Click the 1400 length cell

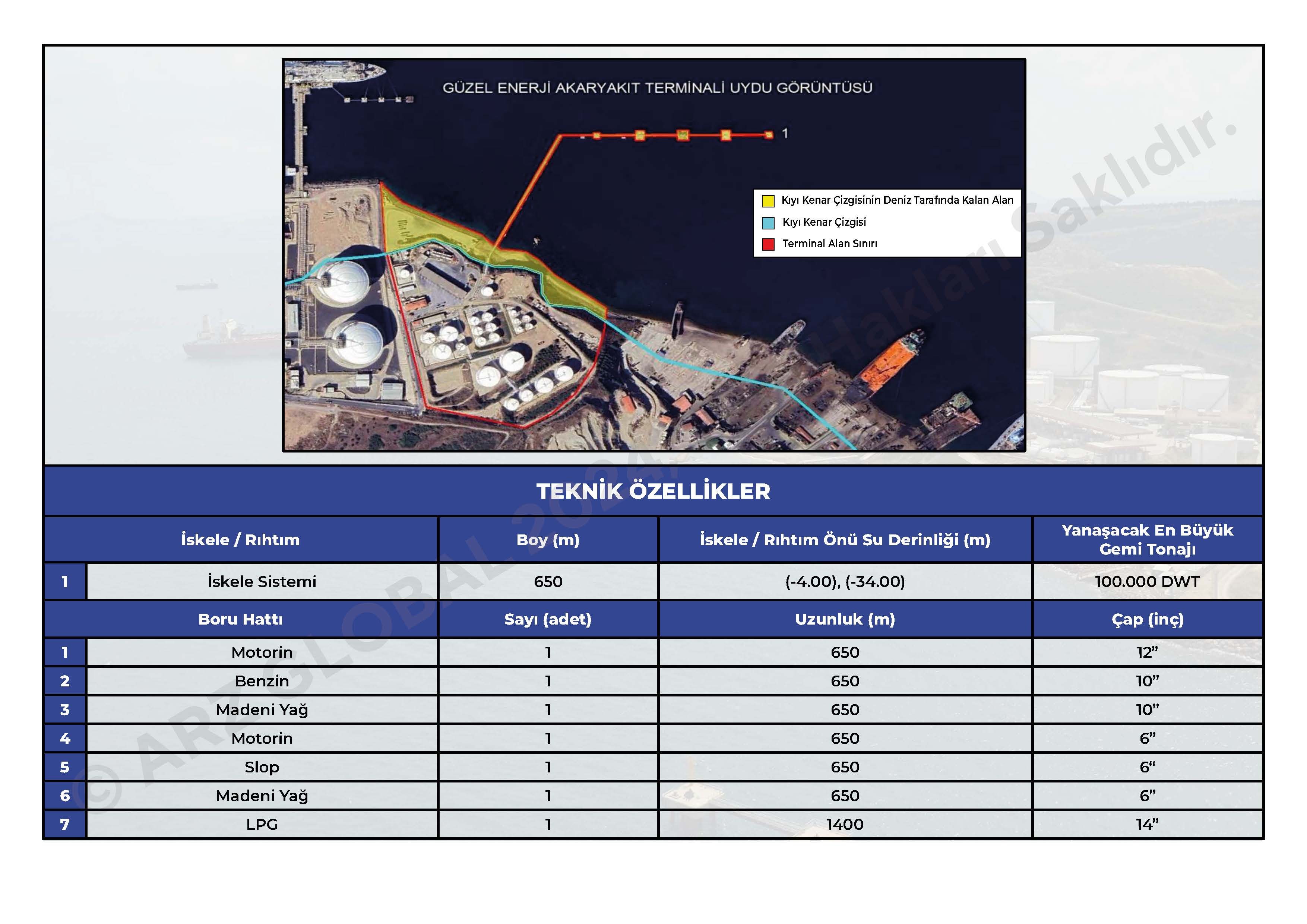click(845, 825)
